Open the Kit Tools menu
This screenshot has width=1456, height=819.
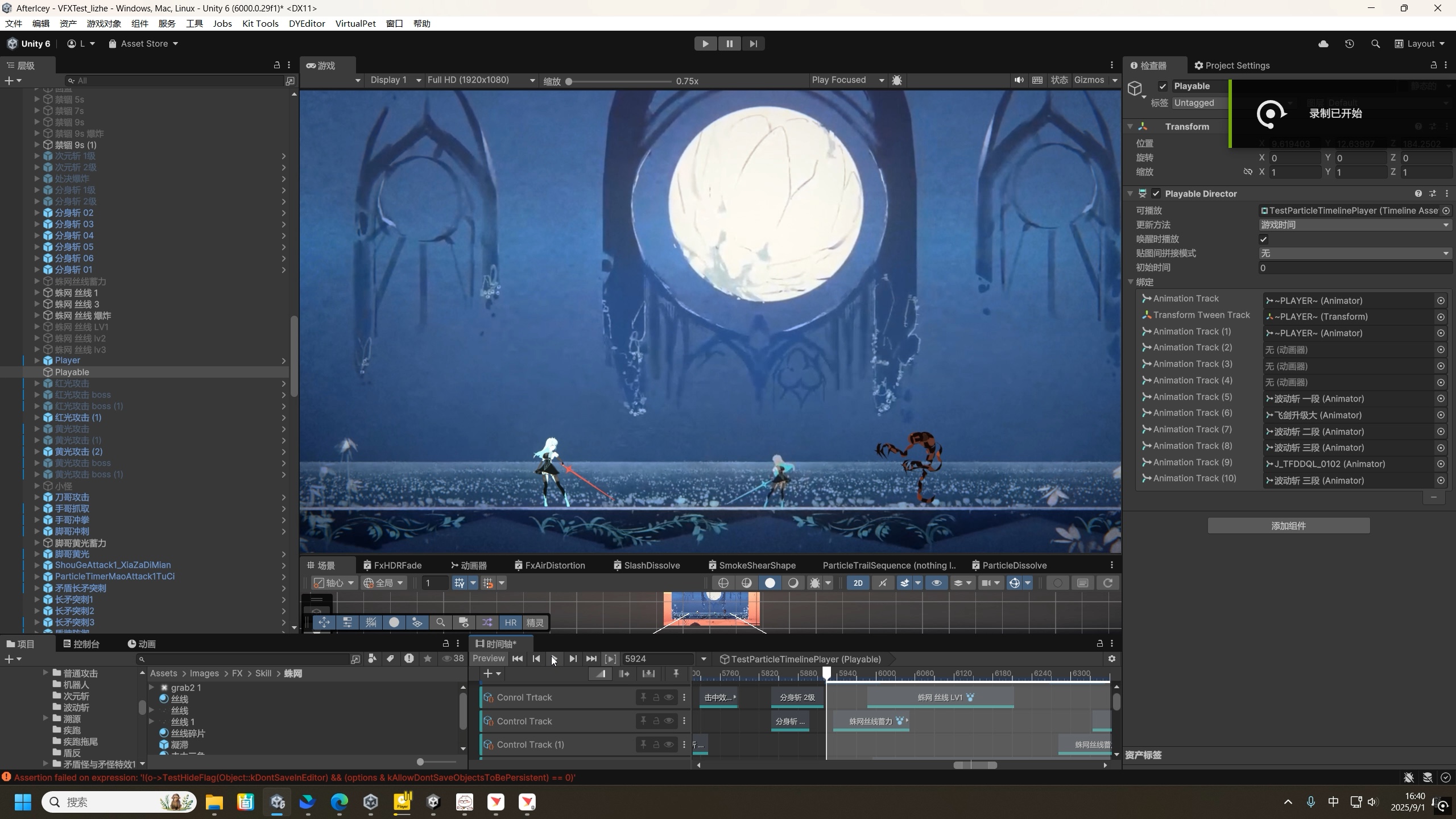pyautogui.click(x=260, y=23)
